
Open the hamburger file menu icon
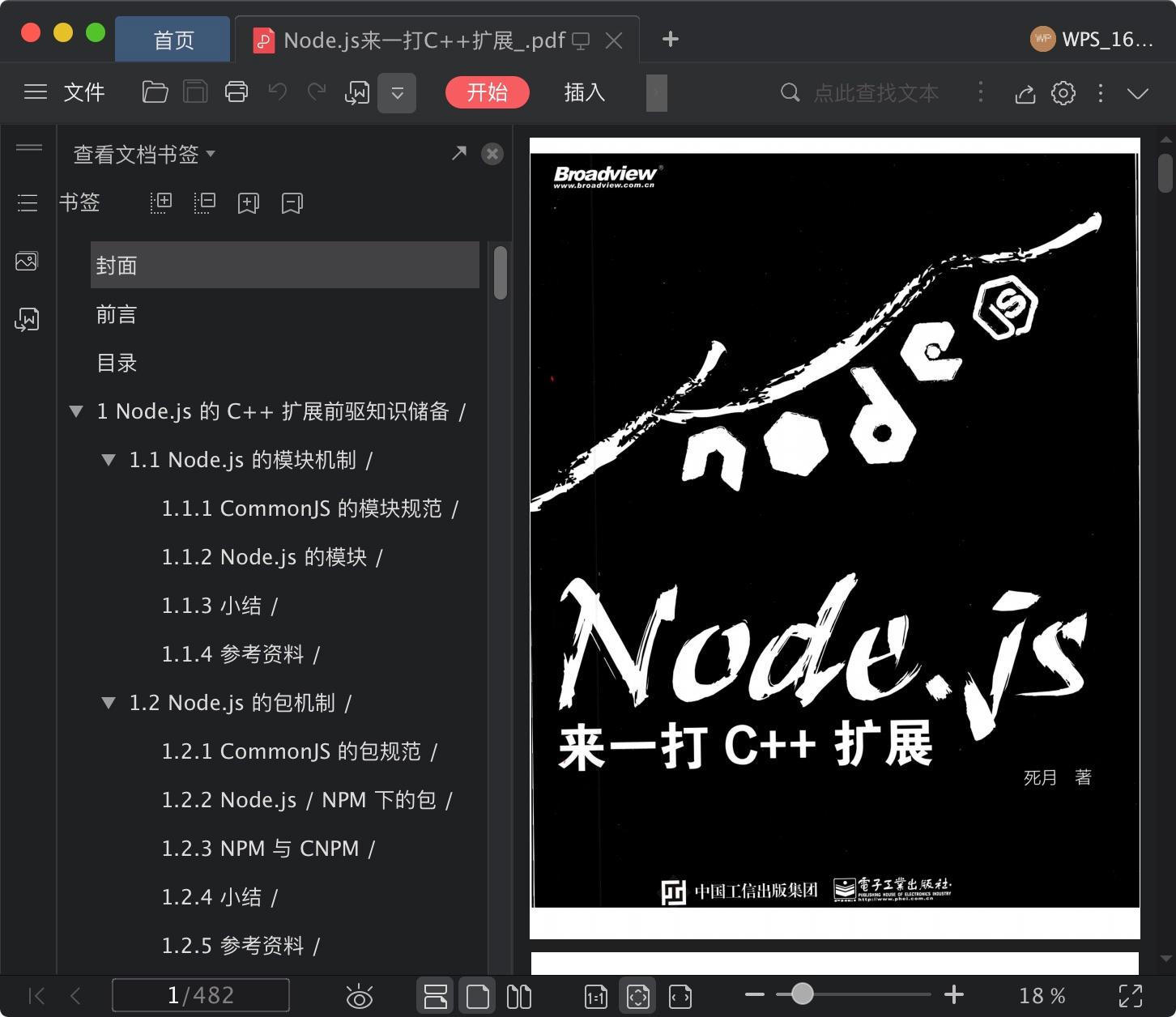coord(36,92)
